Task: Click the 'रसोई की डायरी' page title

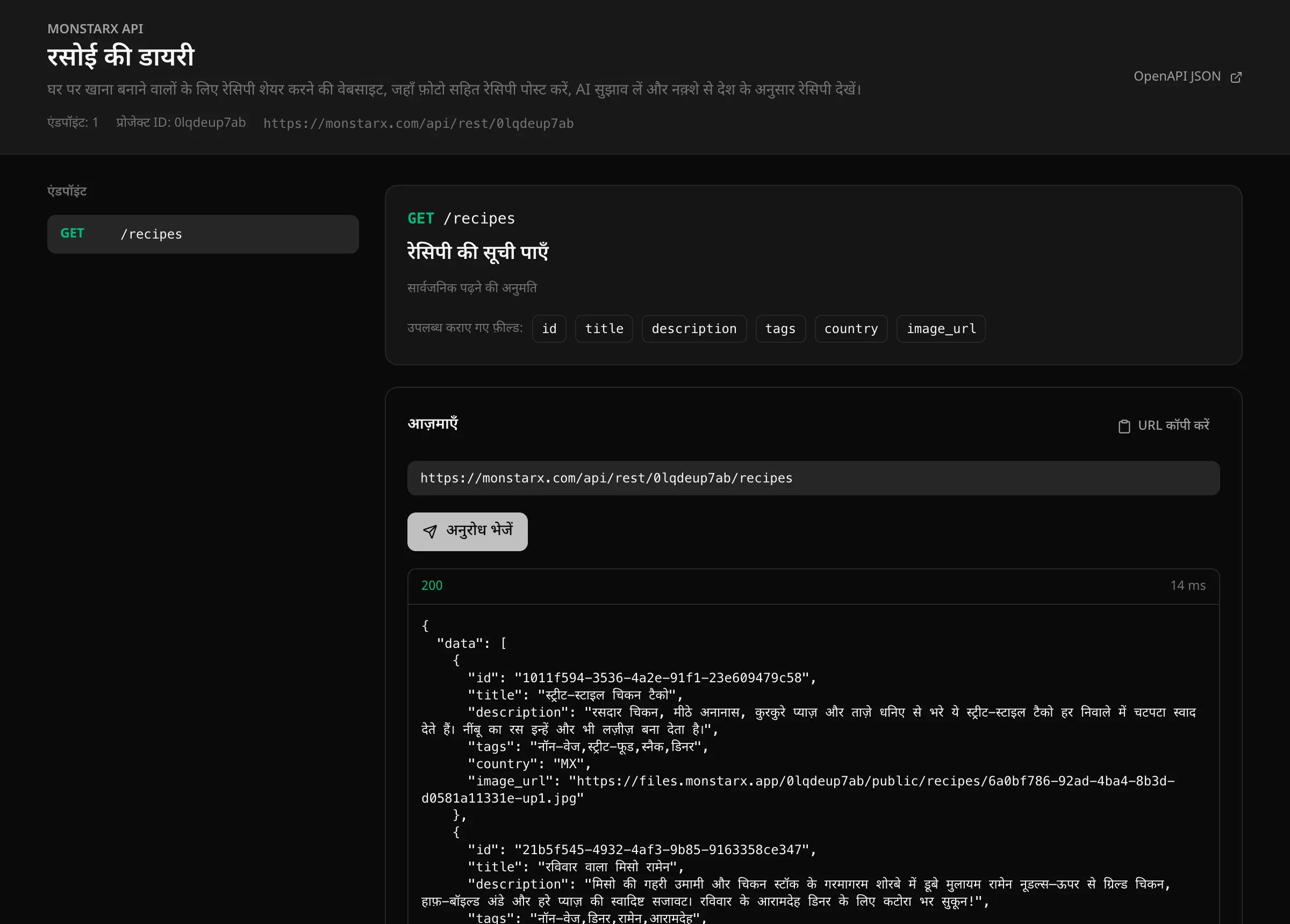Action: click(x=120, y=56)
